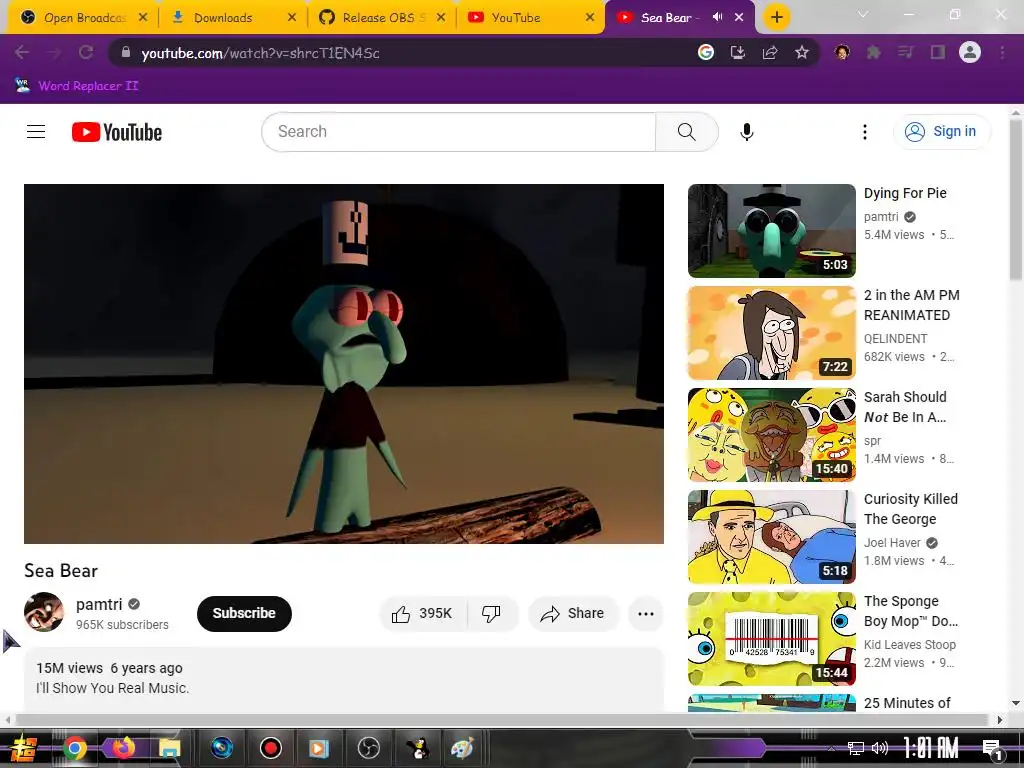1024x768 pixels.
Task: Toggle browser side panel
Action: (937, 52)
